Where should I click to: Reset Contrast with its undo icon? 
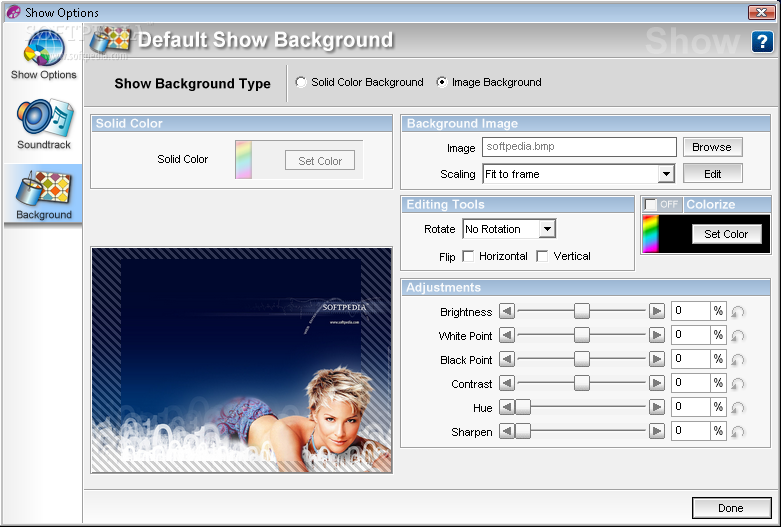tap(738, 384)
